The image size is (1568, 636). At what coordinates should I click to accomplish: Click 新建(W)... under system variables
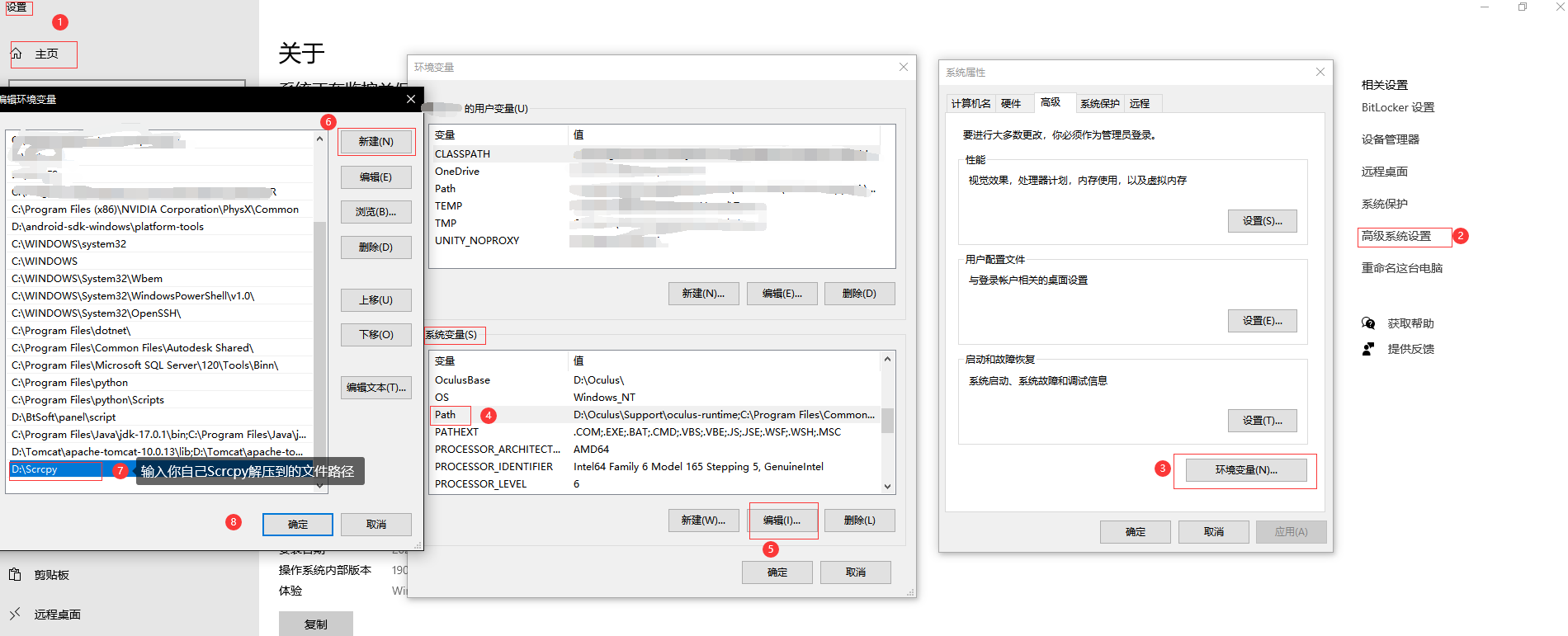click(x=703, y=521)
